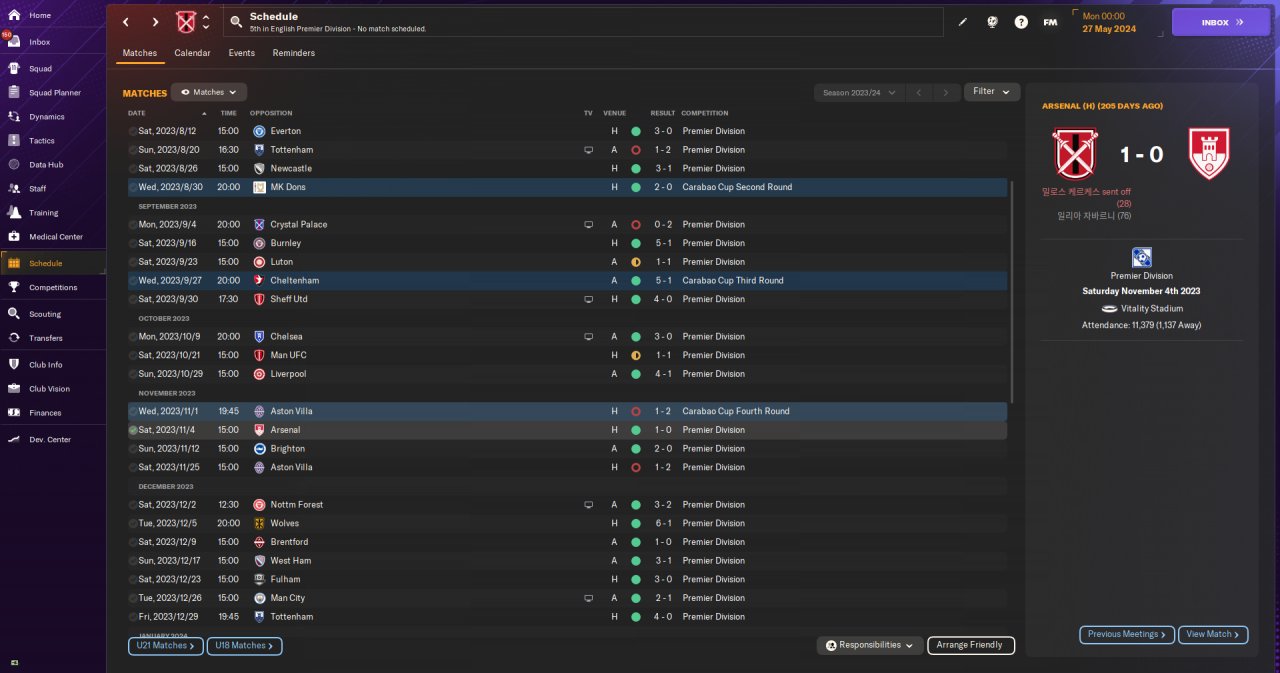
Task: Open the Season 2023/24 dropdown
Action: pos(859,92)
